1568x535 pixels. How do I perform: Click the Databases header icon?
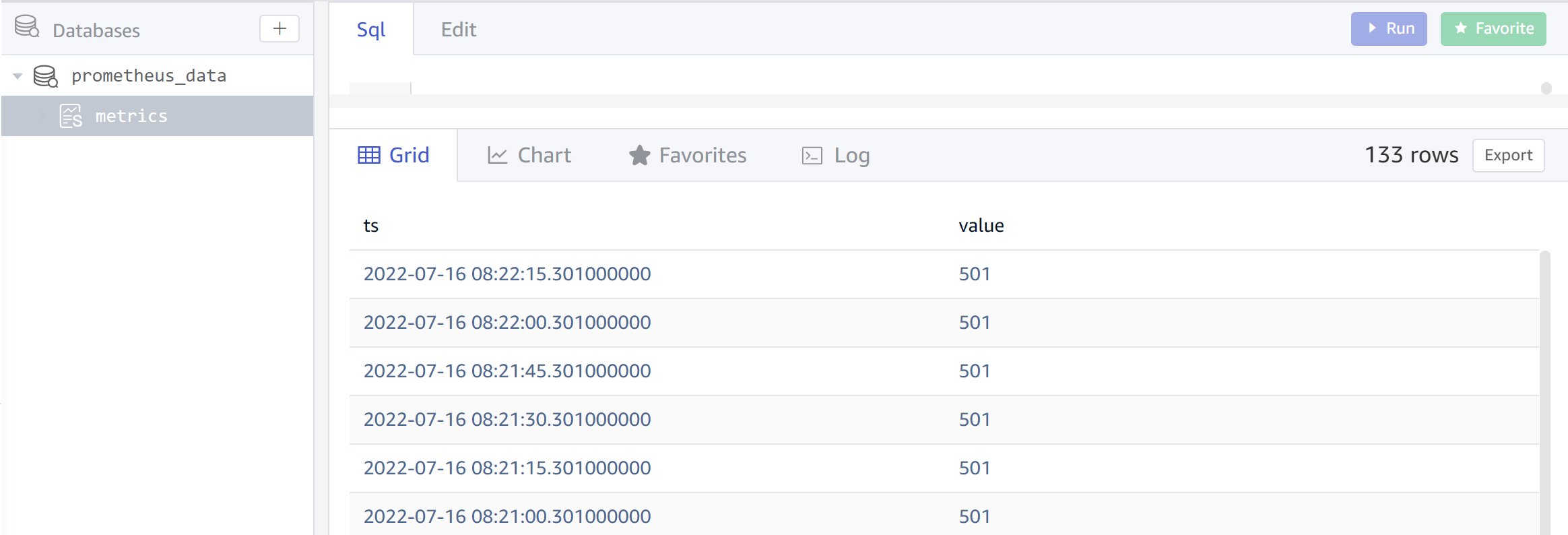pos(27,28)
